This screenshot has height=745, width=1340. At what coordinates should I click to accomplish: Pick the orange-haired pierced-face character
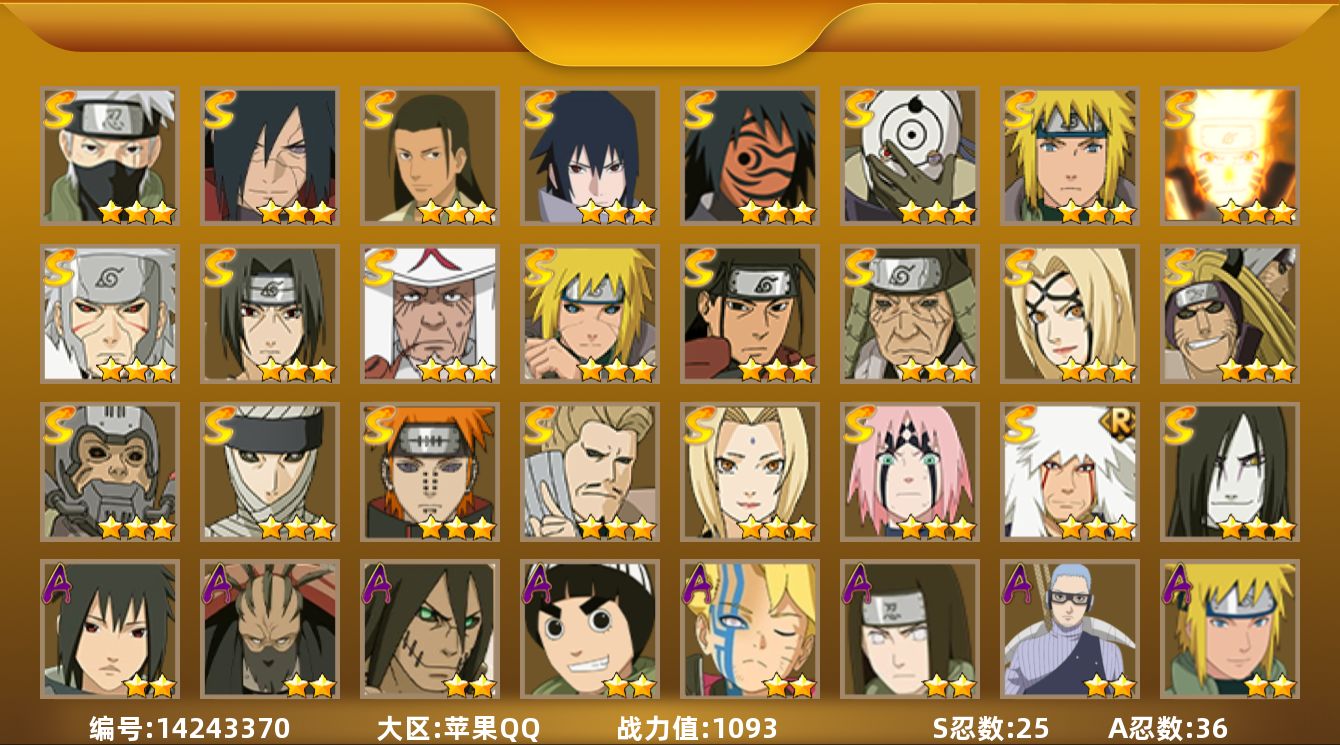[430, 472]
